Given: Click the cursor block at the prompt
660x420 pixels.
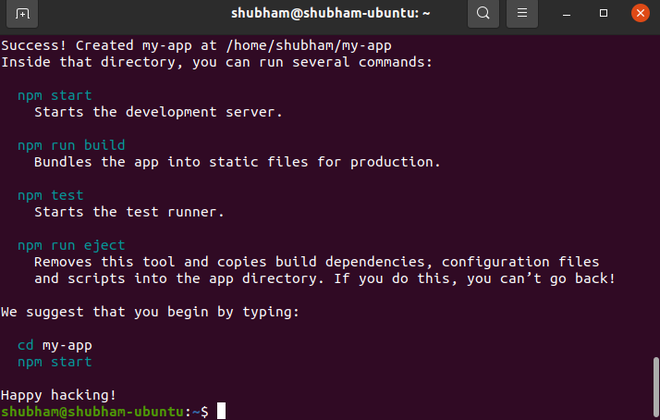Looking at the screenshot, I should [221, 411].
